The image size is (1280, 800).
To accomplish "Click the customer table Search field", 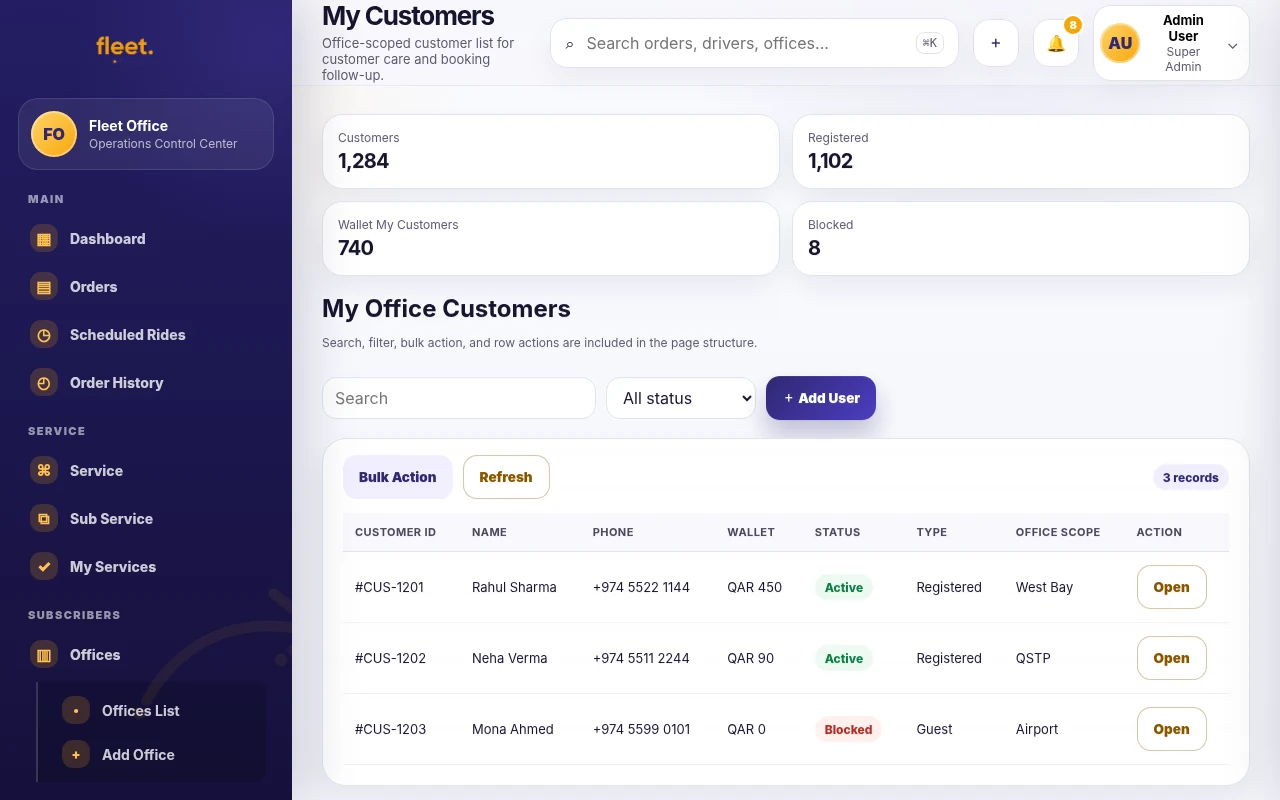I will 459,398.
